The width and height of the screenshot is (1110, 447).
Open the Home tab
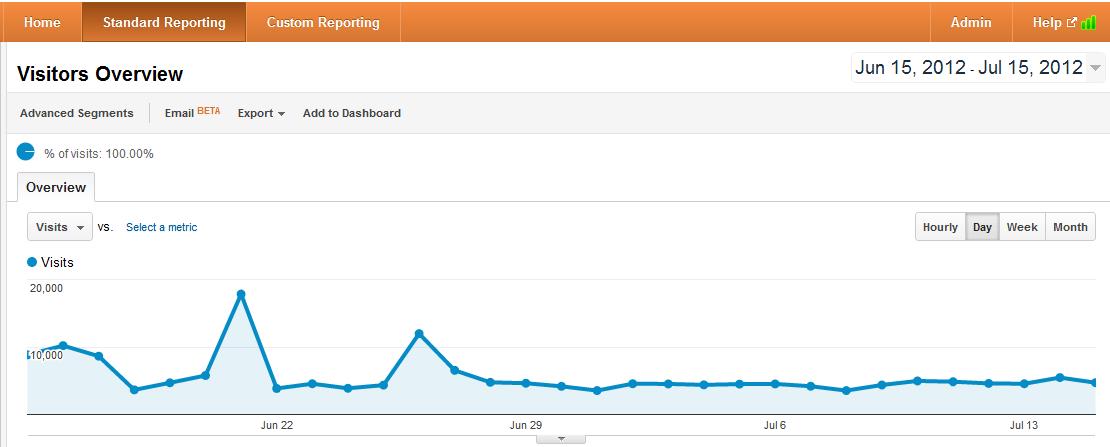pos(42,22)
